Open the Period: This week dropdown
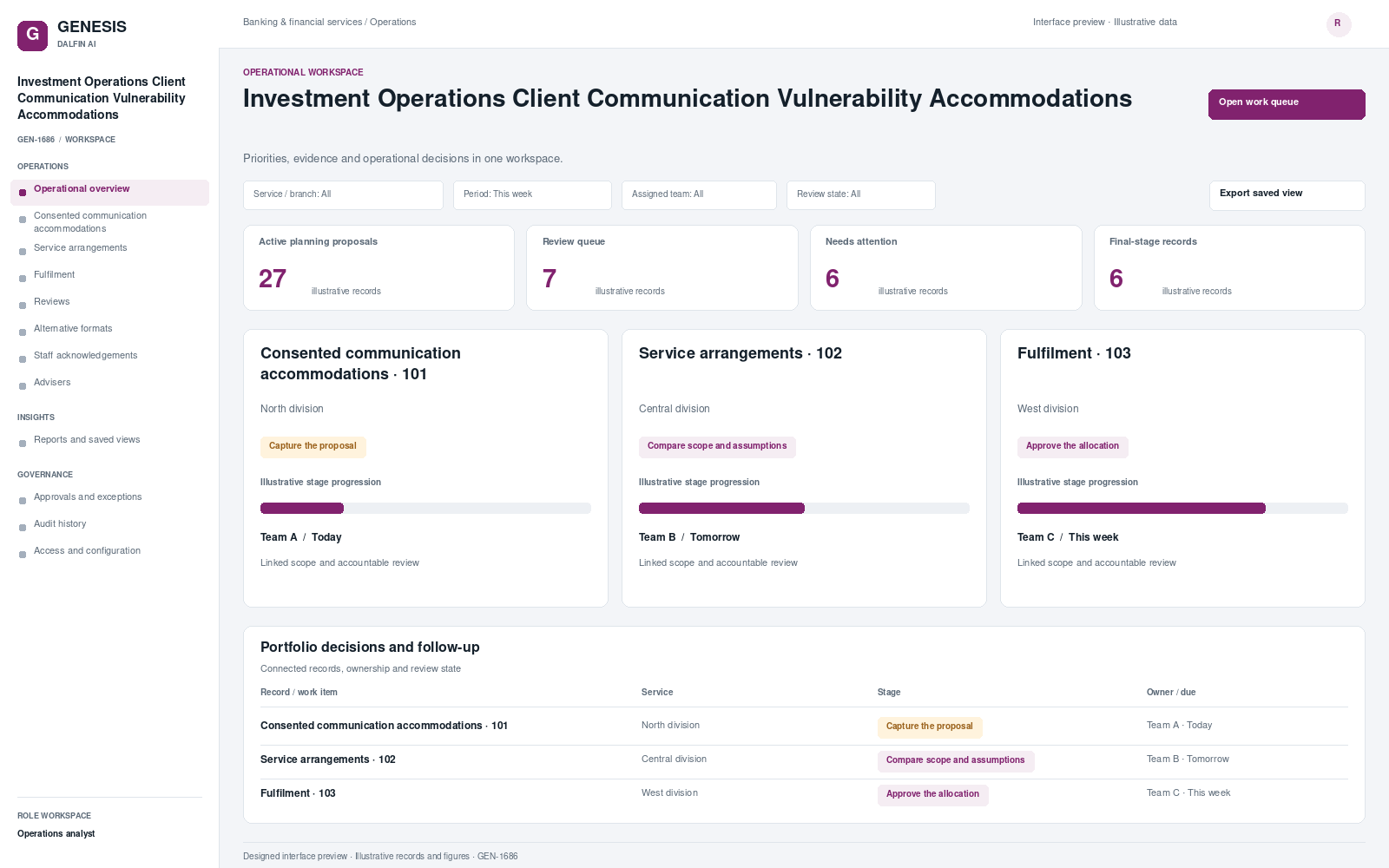This screenshot has width=1389, height=868. 532,195
